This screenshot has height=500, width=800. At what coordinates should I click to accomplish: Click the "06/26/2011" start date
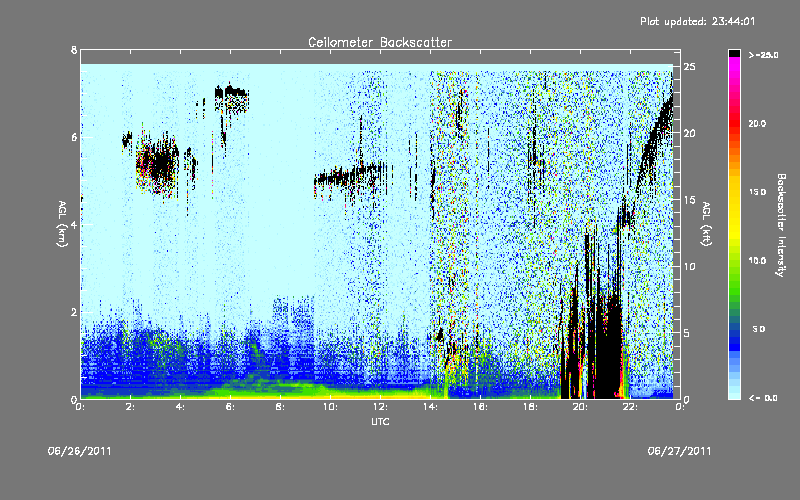[80, 451]
